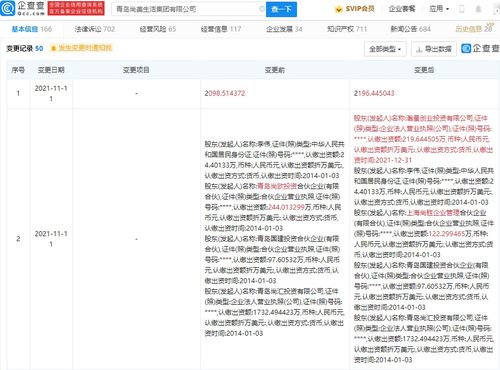Screen dimensions: 500x370
Task: Click the company search input field
Action: pos(188,9)
